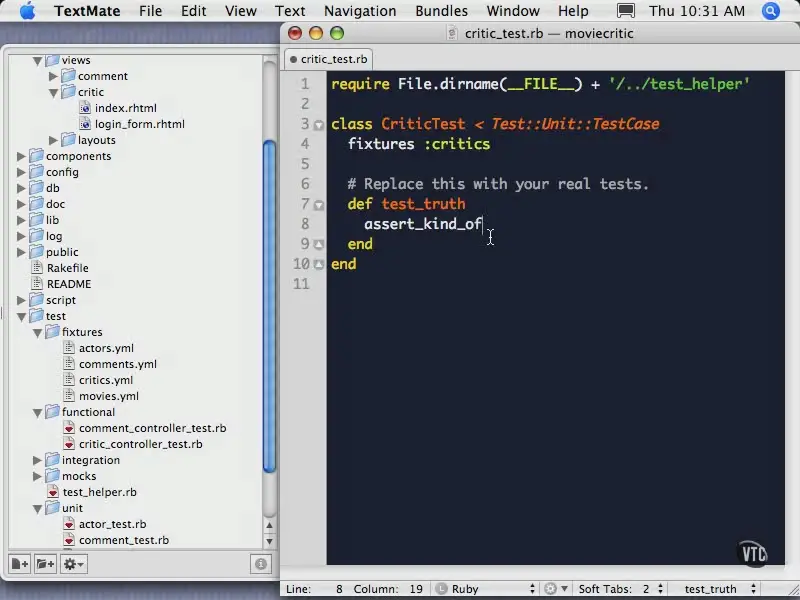Image resolution: width=800 pixels, height=600 pixels.
Task: Open the Help menu
Action: [573, 11]
